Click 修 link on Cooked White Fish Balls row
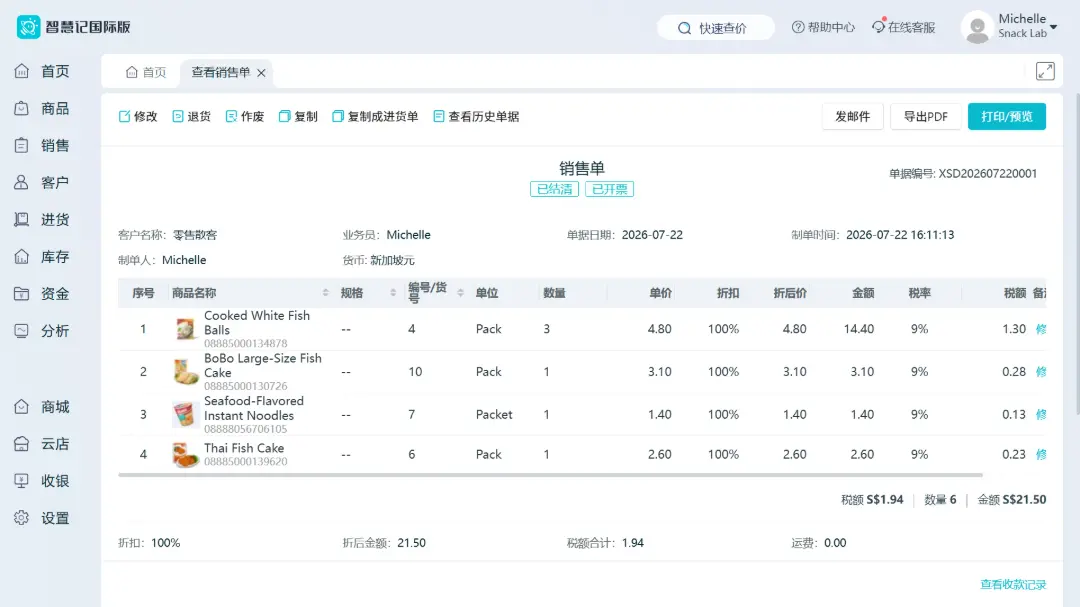The height and width of the screenshot is (607, 1080). pos(1041,329)
